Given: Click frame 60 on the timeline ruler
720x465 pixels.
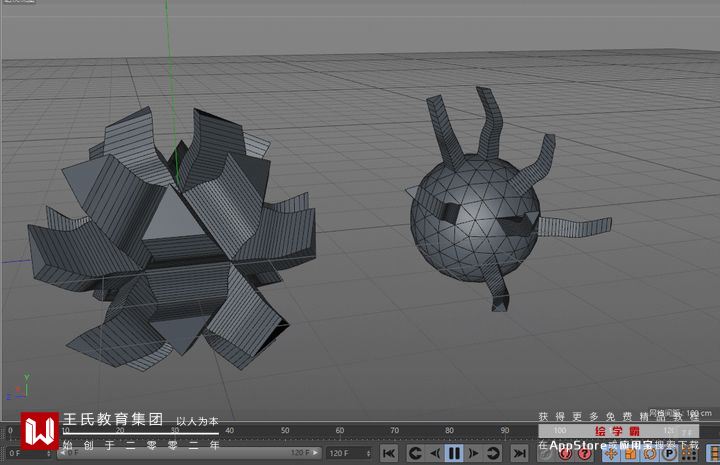Looking at the screenshot, I should (x=339, y=431).
